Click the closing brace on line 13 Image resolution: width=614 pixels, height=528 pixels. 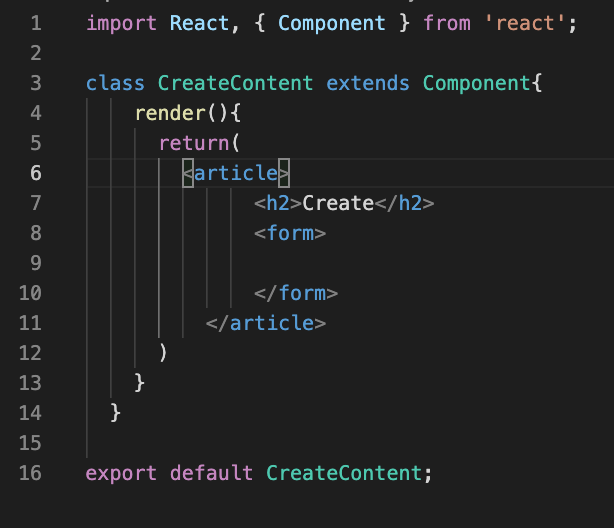pyautogui.click(x=140, y=383)
